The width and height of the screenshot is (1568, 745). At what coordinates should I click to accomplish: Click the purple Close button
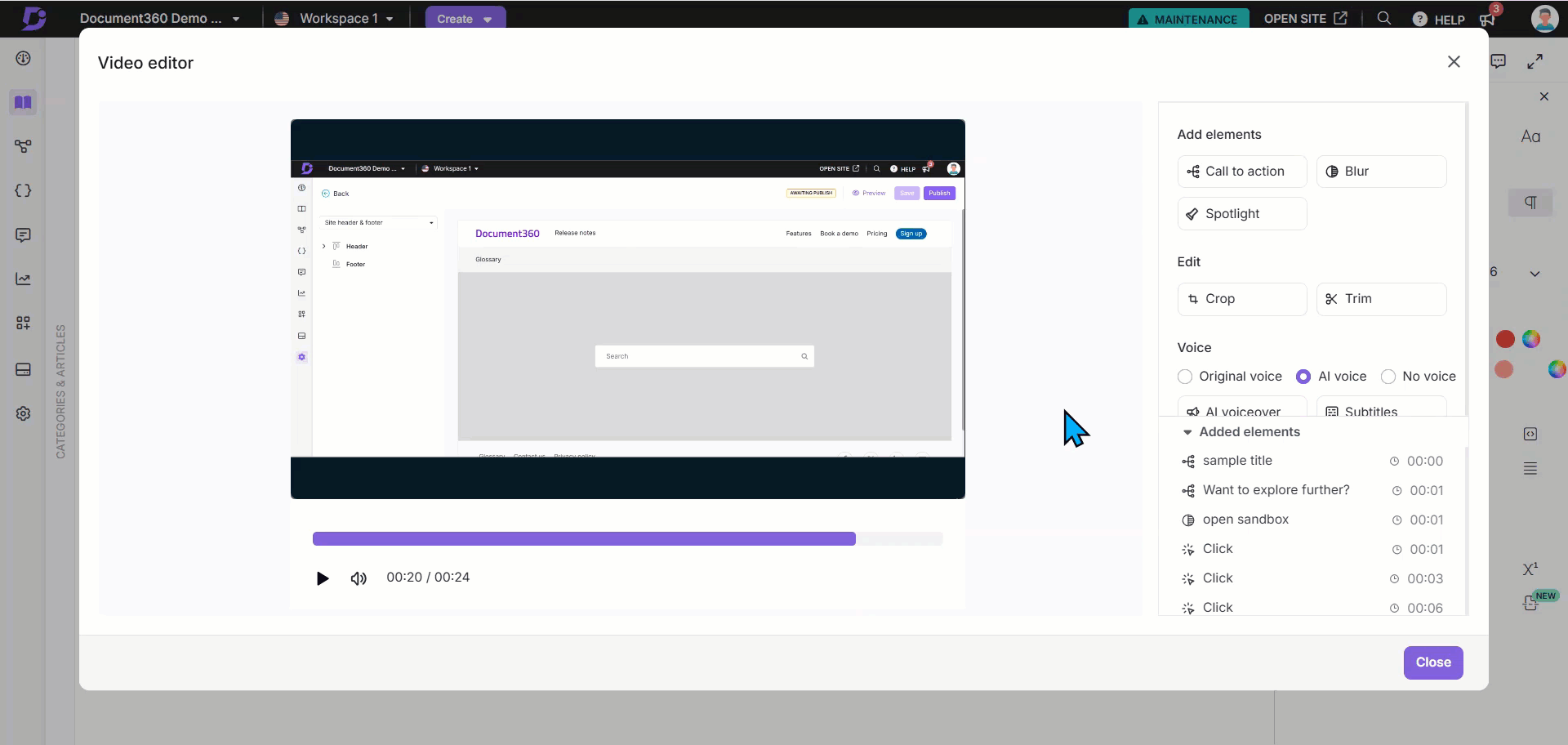pyautogui.click(x=1433, y=662)
